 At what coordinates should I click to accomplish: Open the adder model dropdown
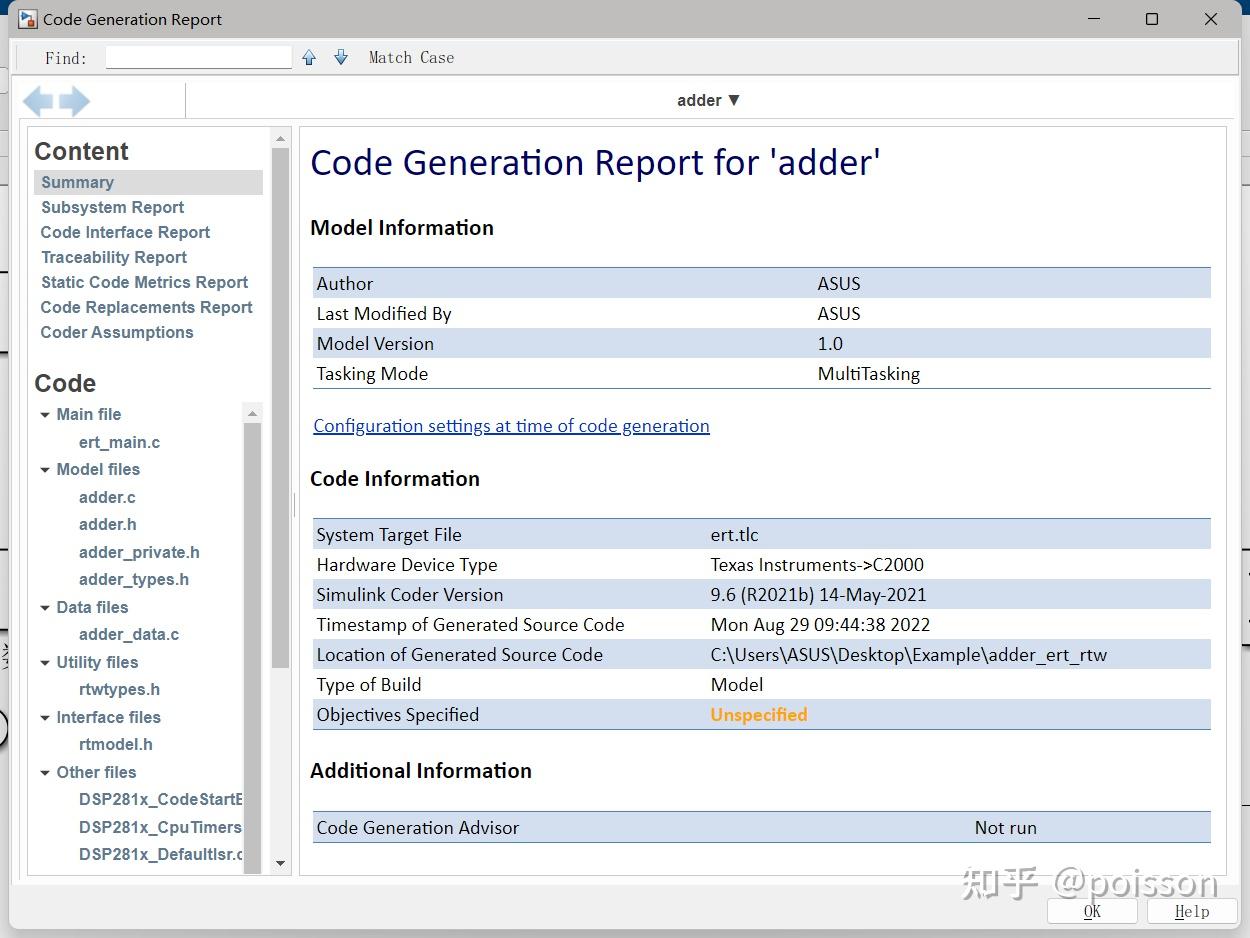pyautogui.click(x=708, y=100)
